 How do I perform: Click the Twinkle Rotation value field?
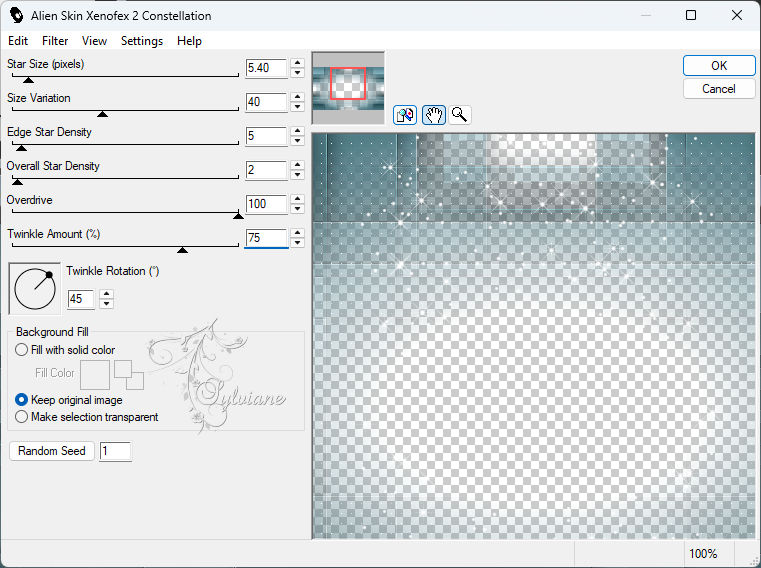tap(81, 299)
